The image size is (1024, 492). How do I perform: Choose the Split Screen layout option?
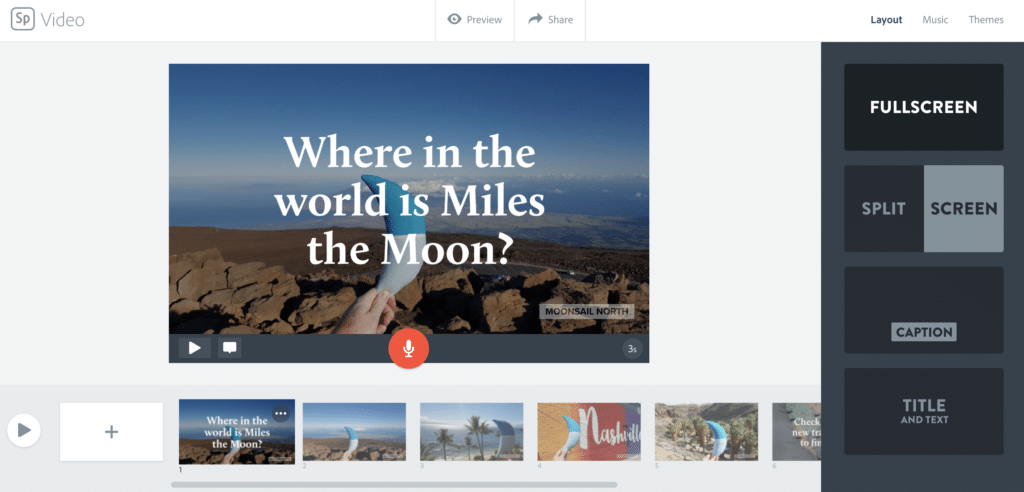pos(923,208)
